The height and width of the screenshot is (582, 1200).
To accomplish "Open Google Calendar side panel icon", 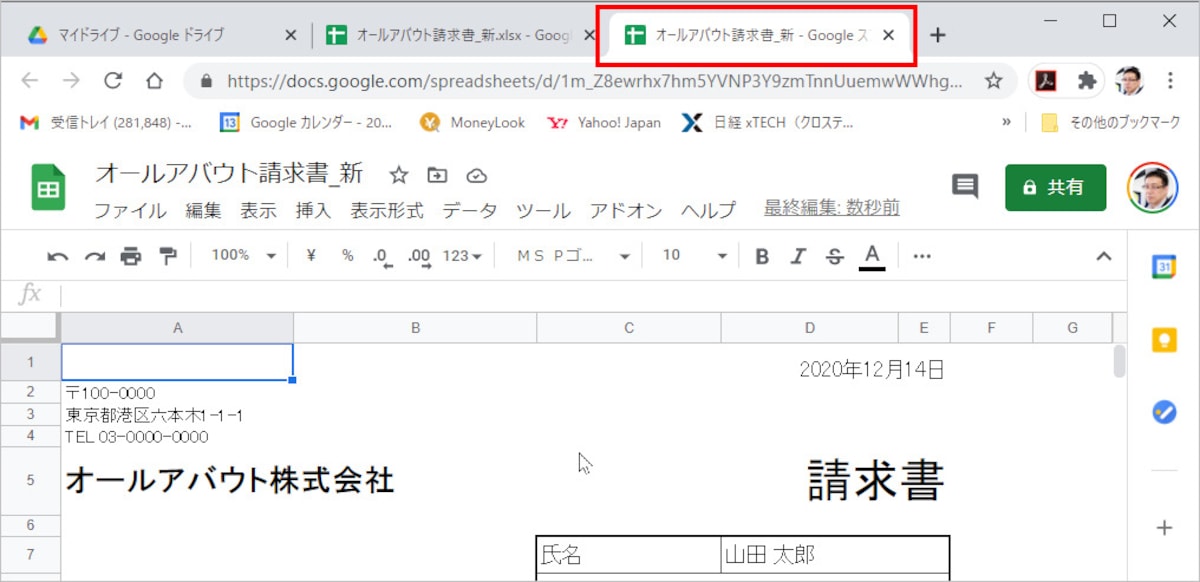I will (1164, 267).
